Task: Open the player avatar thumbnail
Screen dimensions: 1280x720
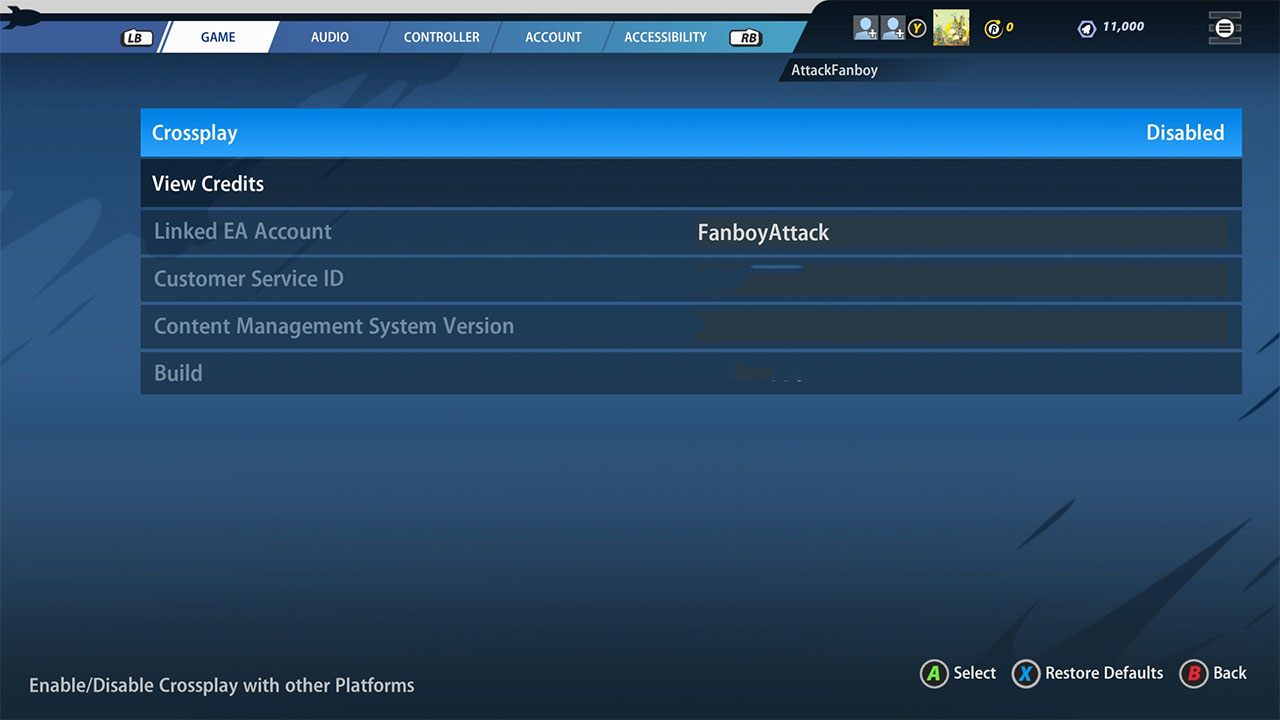Action: tap(950, 28)
